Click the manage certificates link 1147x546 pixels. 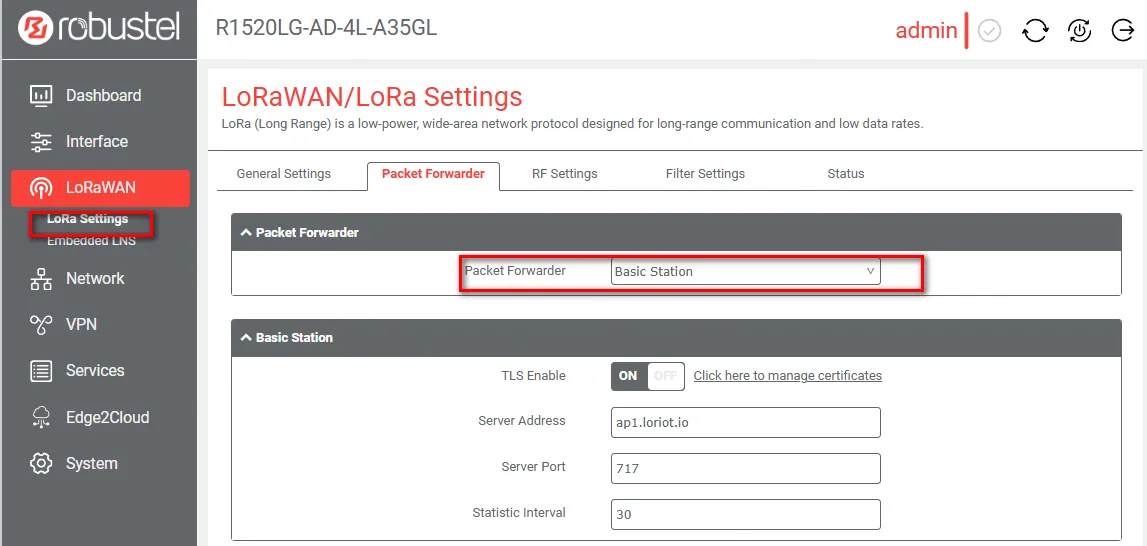click(787, 376)
